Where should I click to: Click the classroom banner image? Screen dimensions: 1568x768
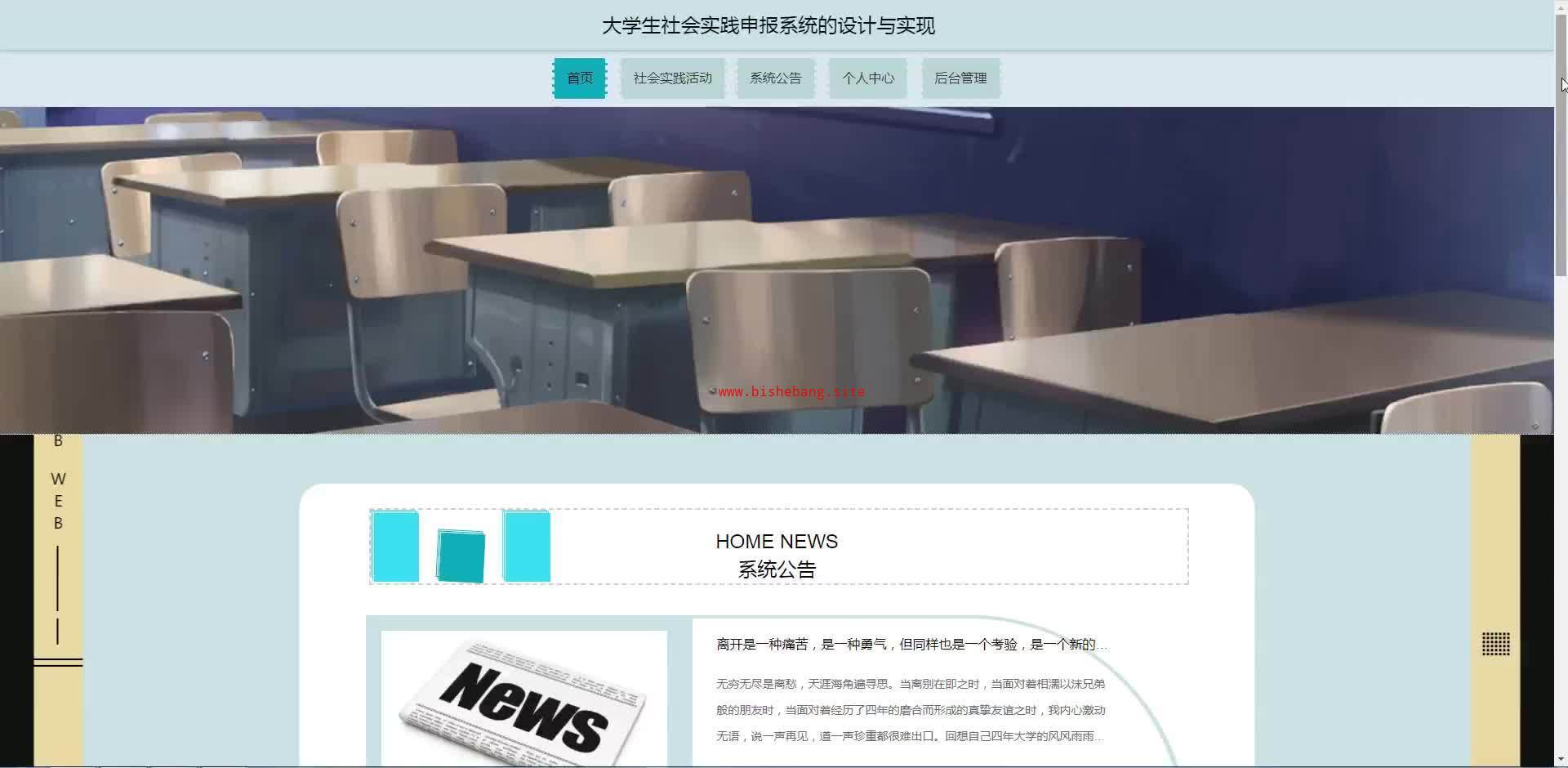[x=777, y=270]
